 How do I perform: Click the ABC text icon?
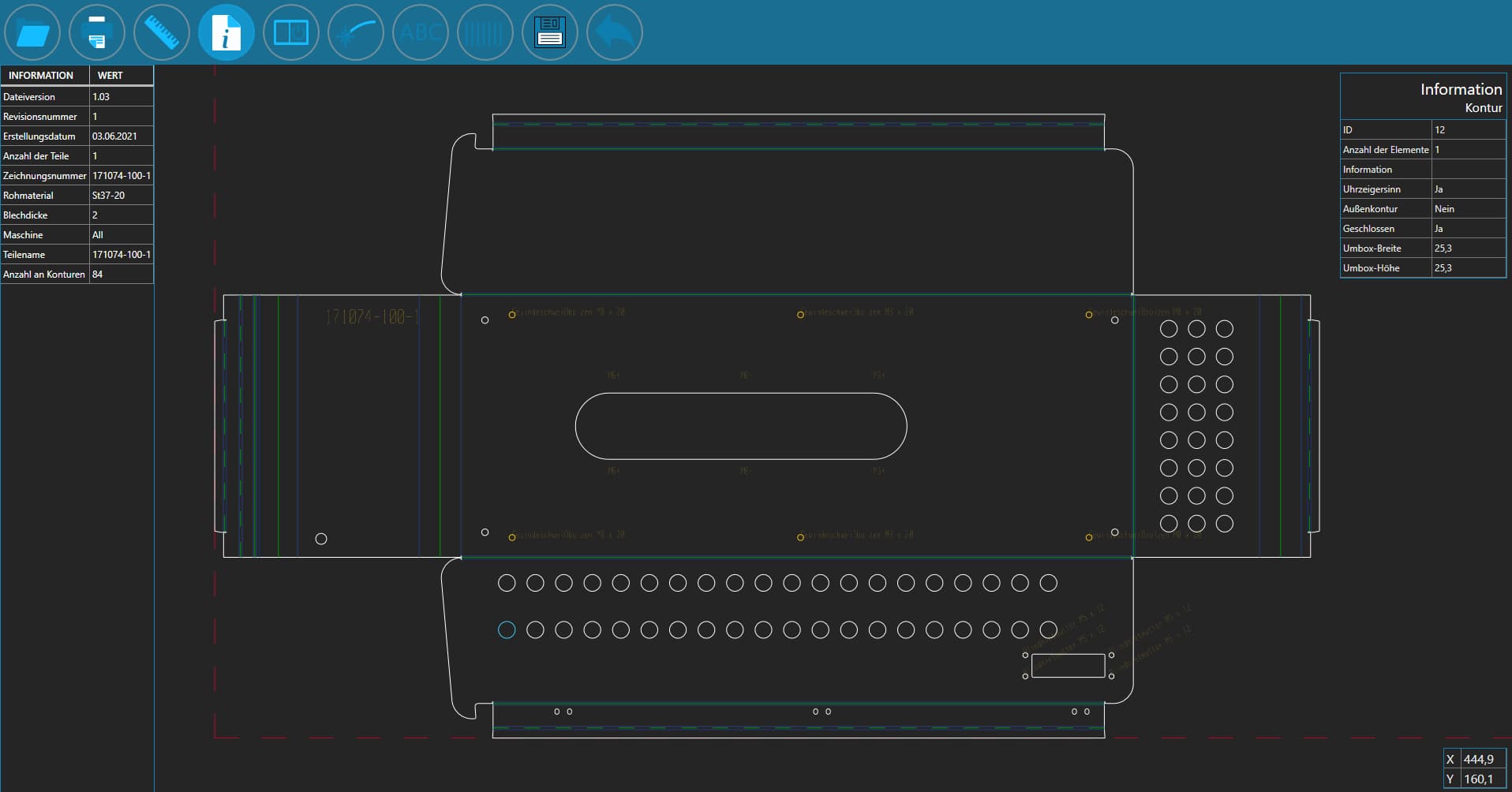tap(421, 32)
